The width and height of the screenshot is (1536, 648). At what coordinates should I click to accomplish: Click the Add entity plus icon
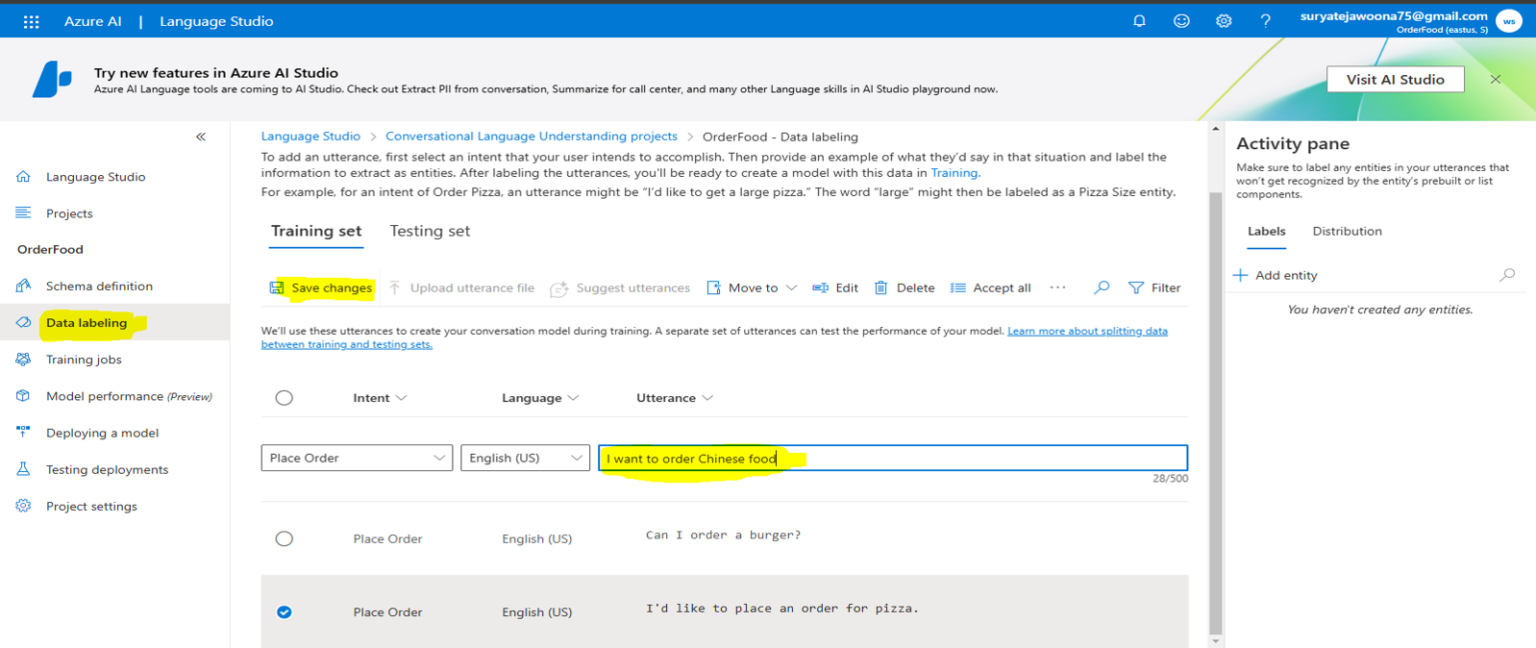tap(1240, 275)
